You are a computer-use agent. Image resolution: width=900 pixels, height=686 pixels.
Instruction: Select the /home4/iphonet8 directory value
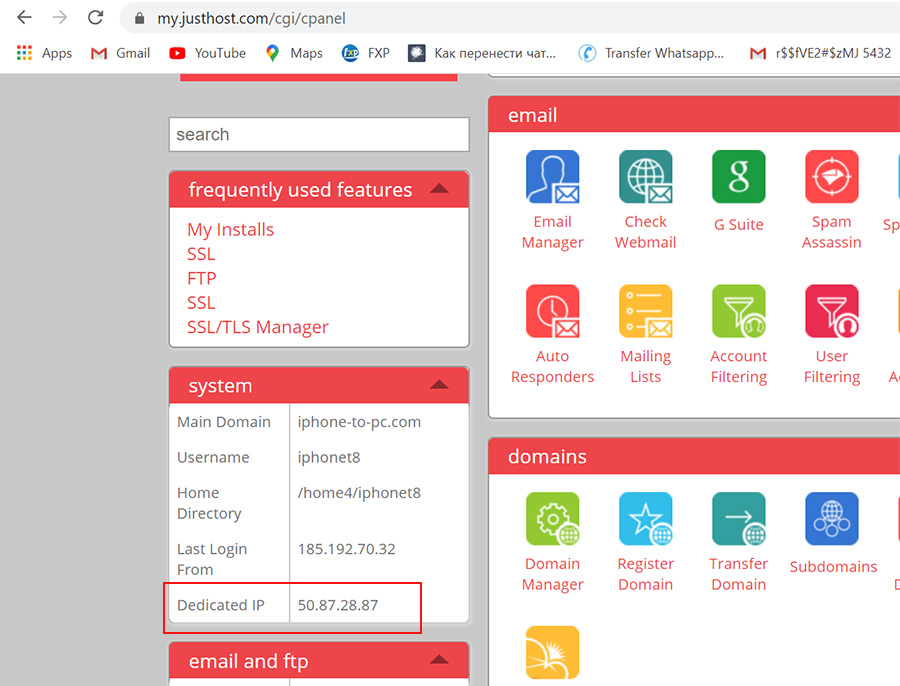[359, 493]
